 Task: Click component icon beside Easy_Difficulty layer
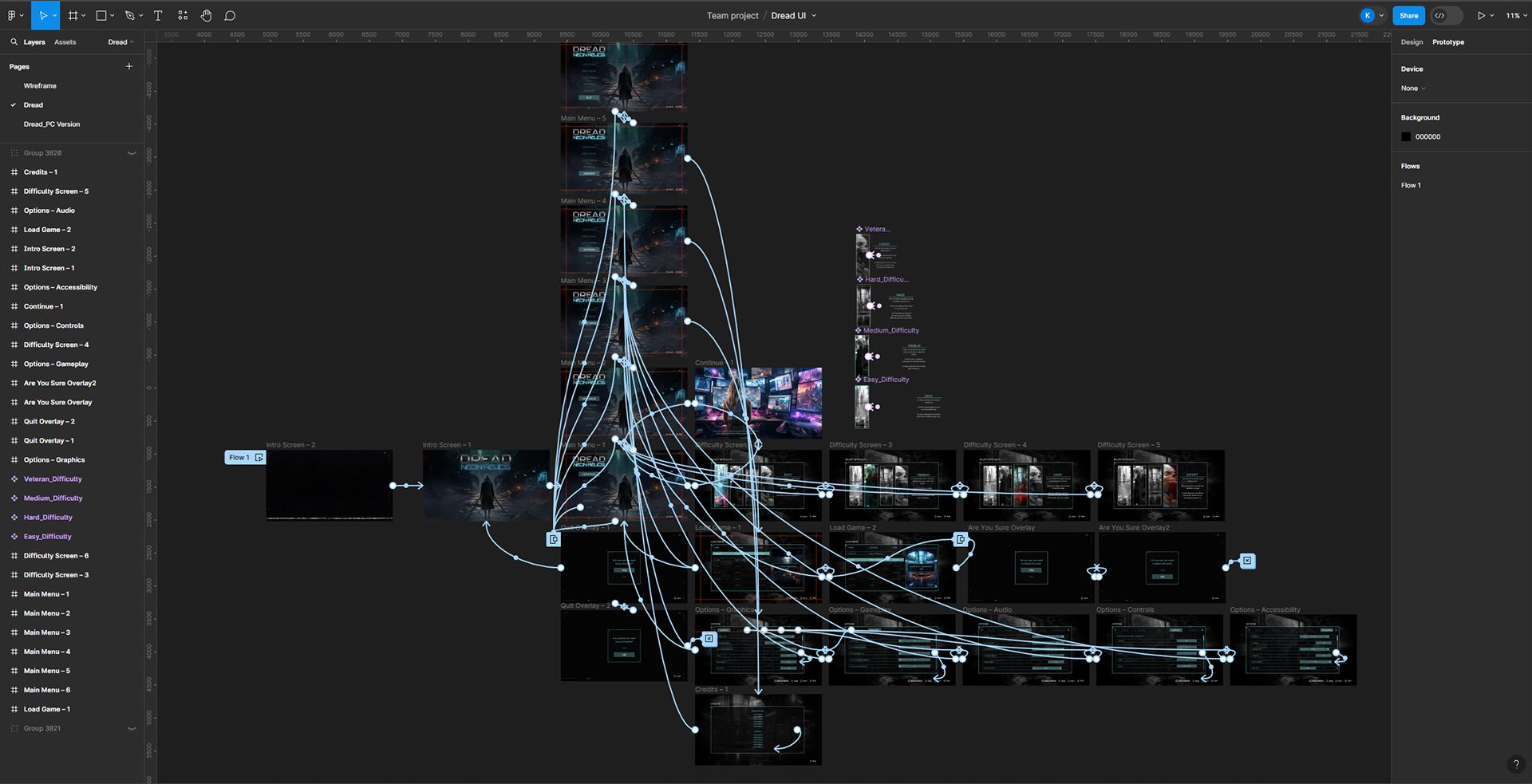point(14,537)
